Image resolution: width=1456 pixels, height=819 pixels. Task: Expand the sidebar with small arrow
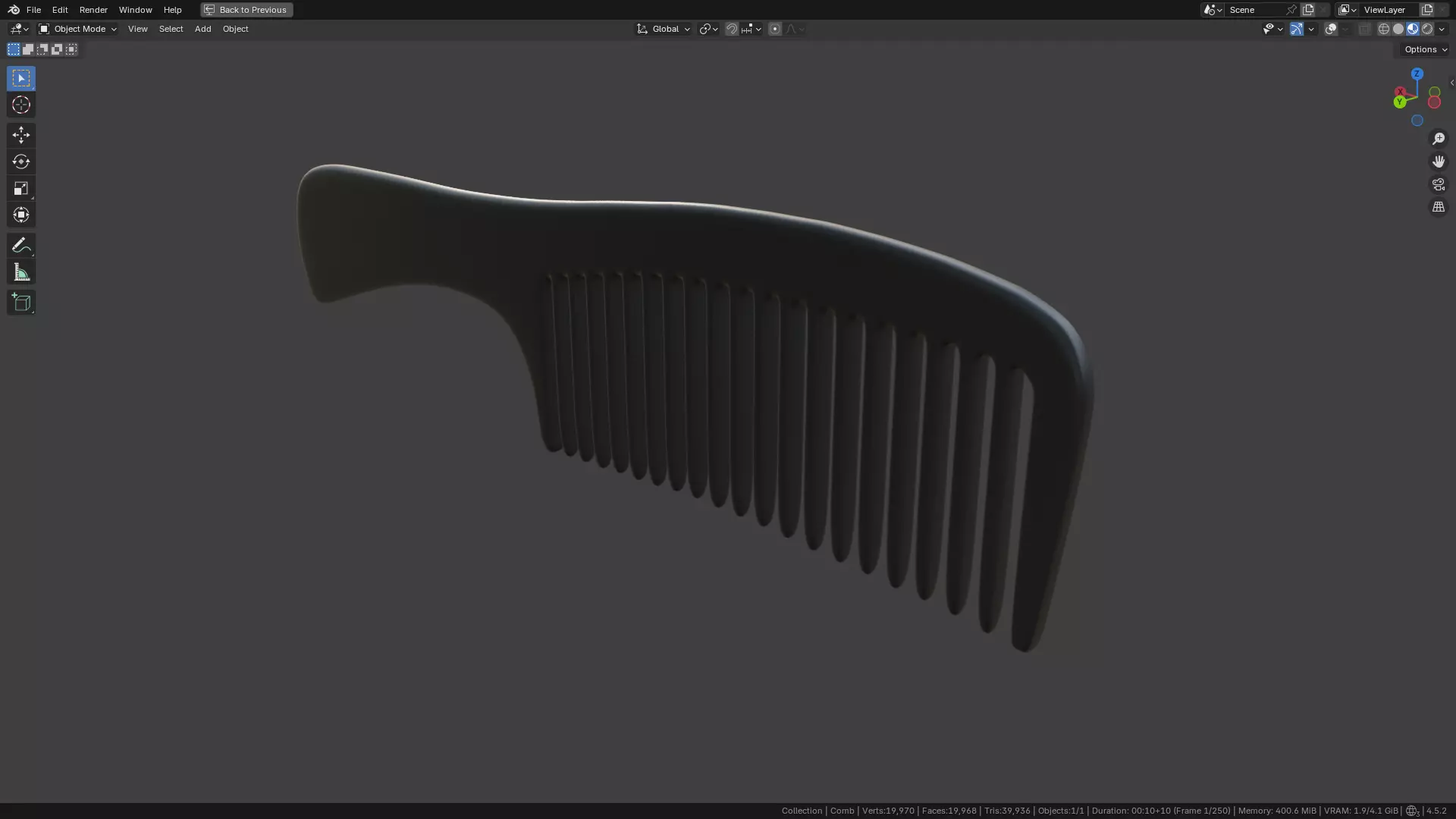click(x=1451, y=83)
